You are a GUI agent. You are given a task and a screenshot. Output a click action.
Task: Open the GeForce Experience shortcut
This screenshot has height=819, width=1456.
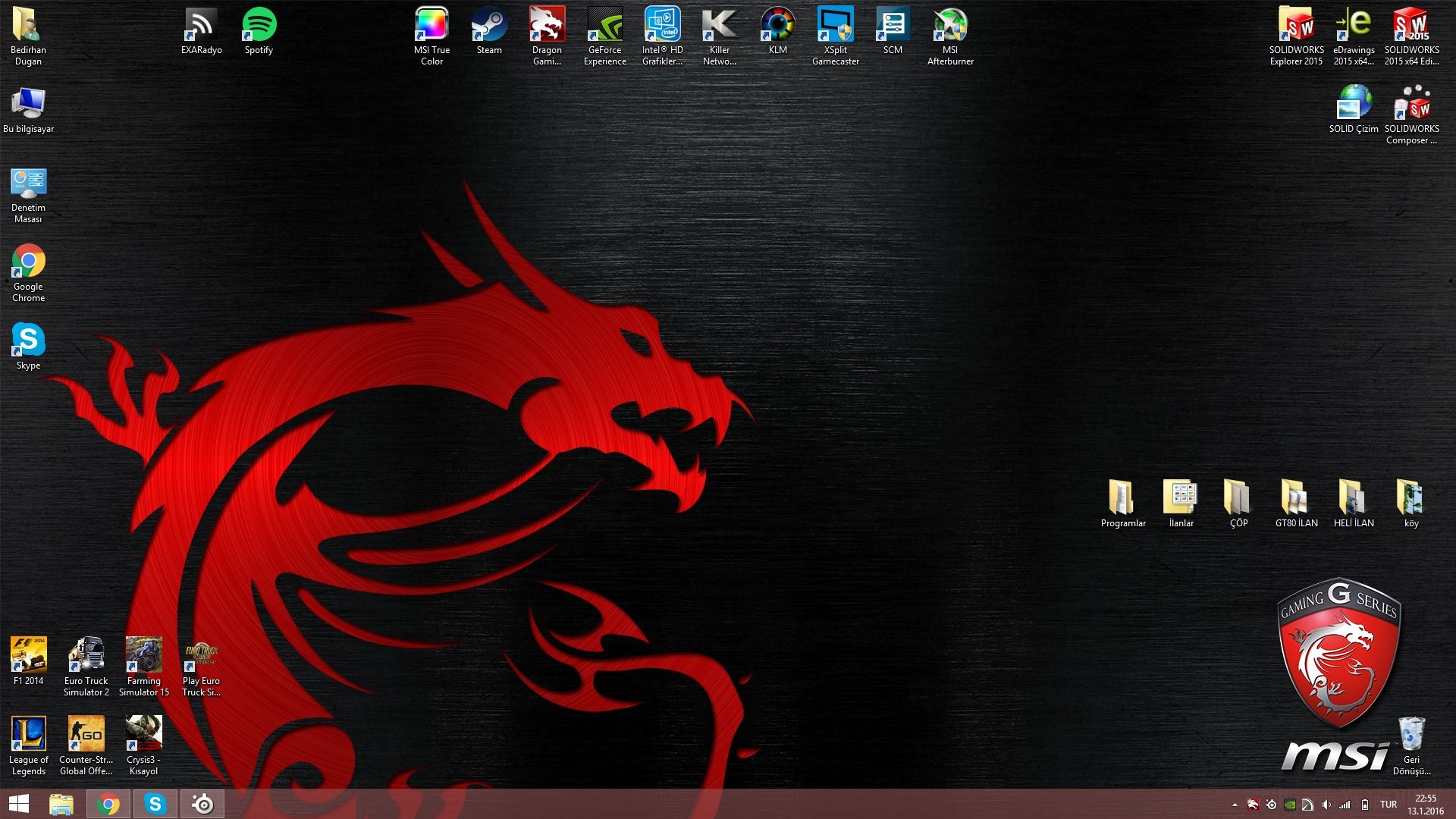[604, 26]
